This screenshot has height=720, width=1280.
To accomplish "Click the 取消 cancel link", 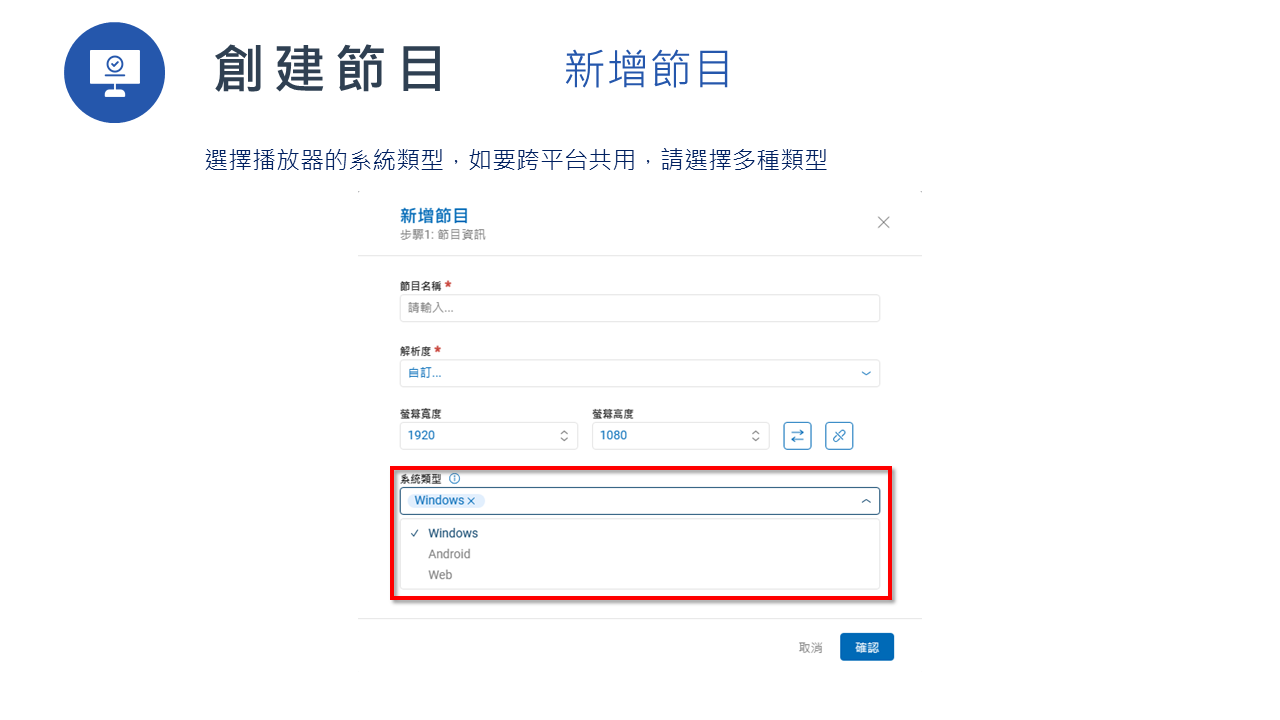I will pyautogui.click(x=810, y=646).
